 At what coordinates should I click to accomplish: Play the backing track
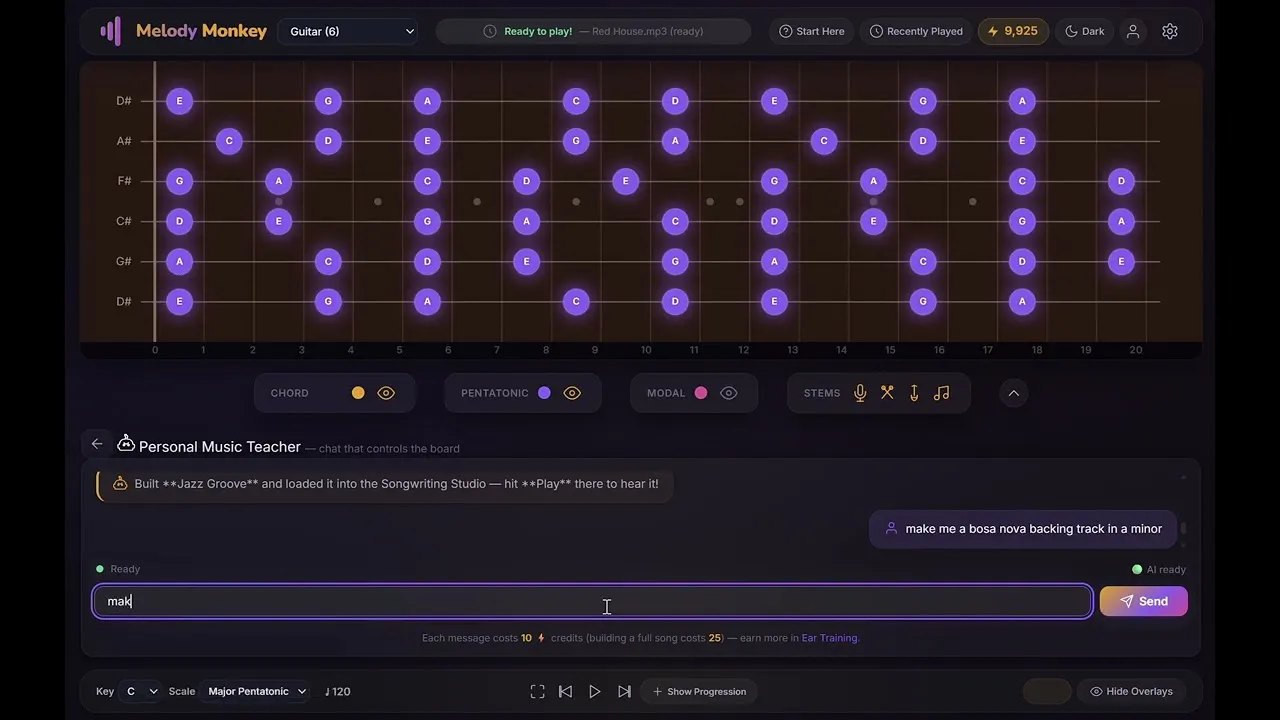coord(594,691)
